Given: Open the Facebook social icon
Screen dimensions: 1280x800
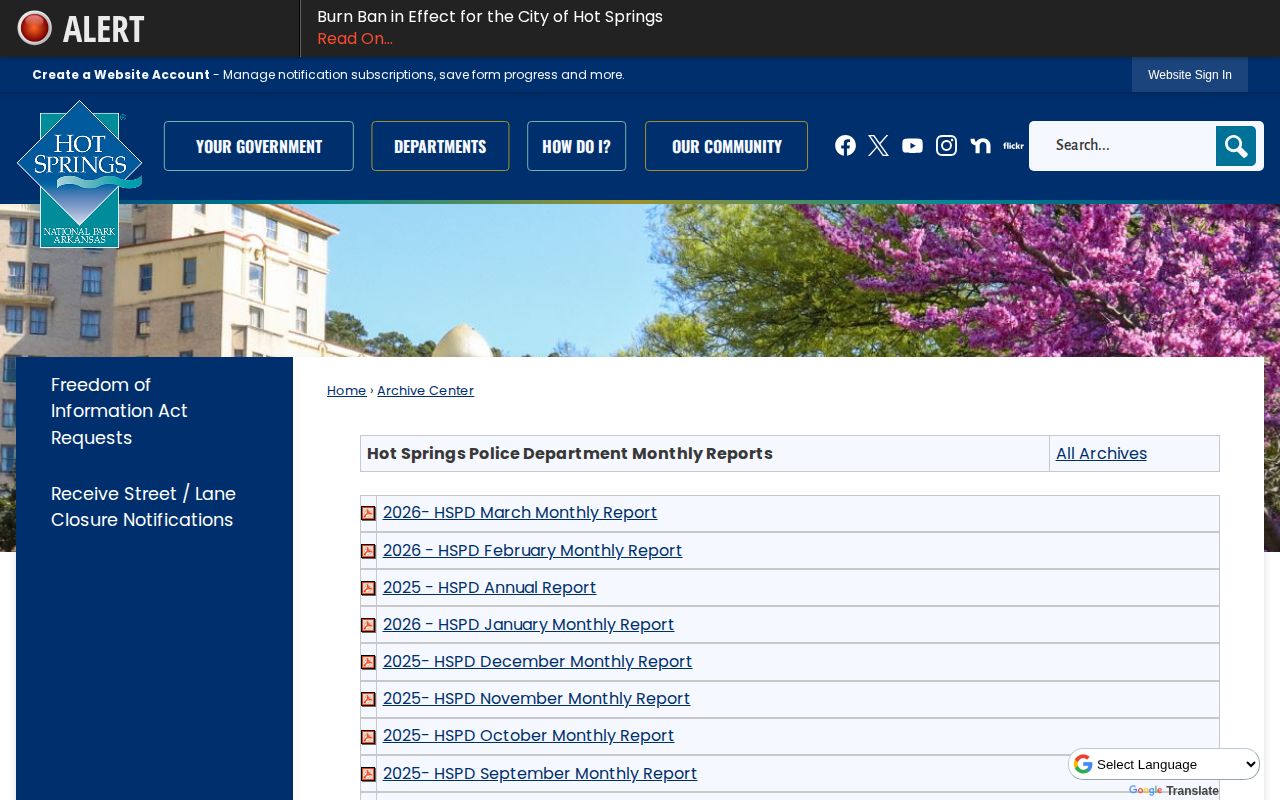Looking at the screenshot, I should tap(845, 146).
